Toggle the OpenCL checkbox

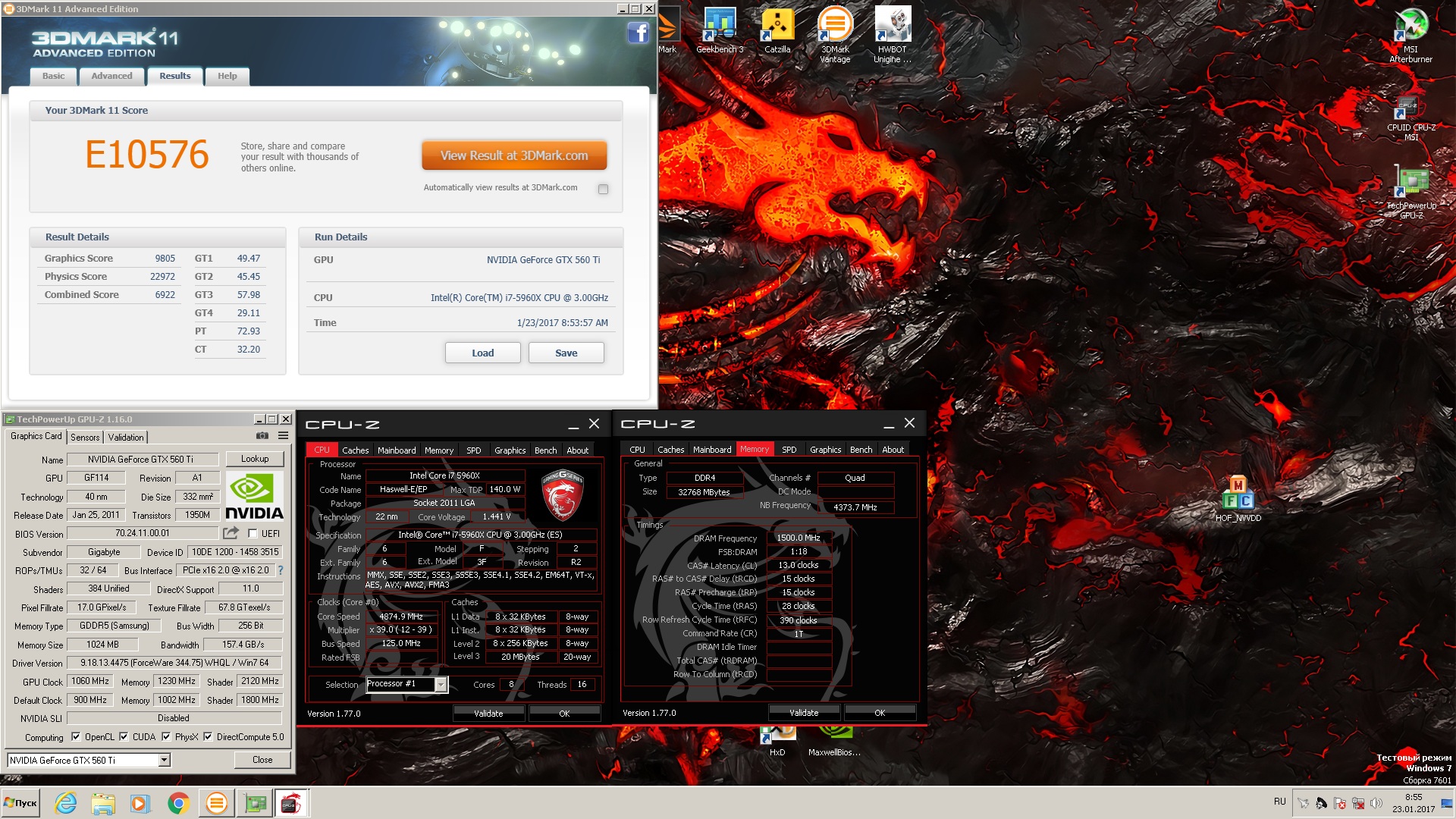(76, 736)
